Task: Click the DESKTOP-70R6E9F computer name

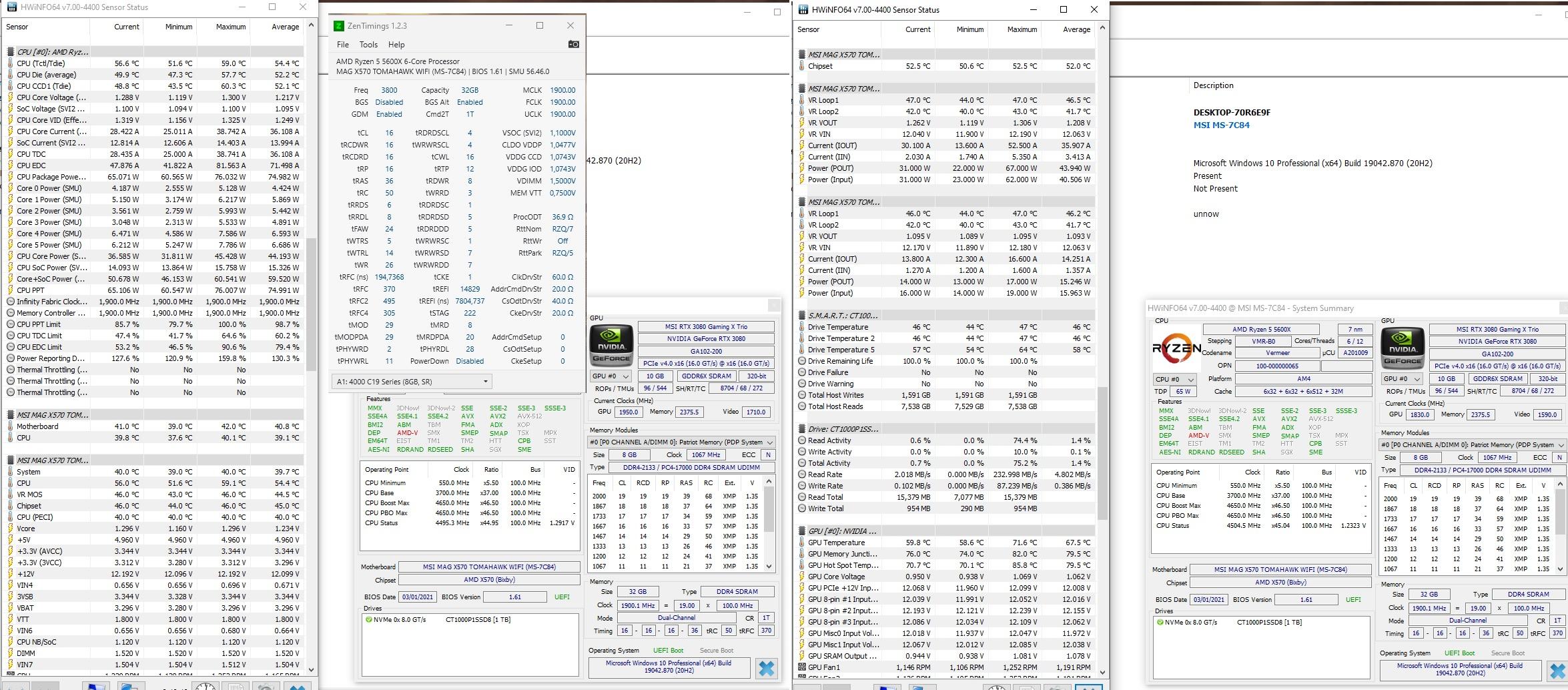Action: 1232,112
